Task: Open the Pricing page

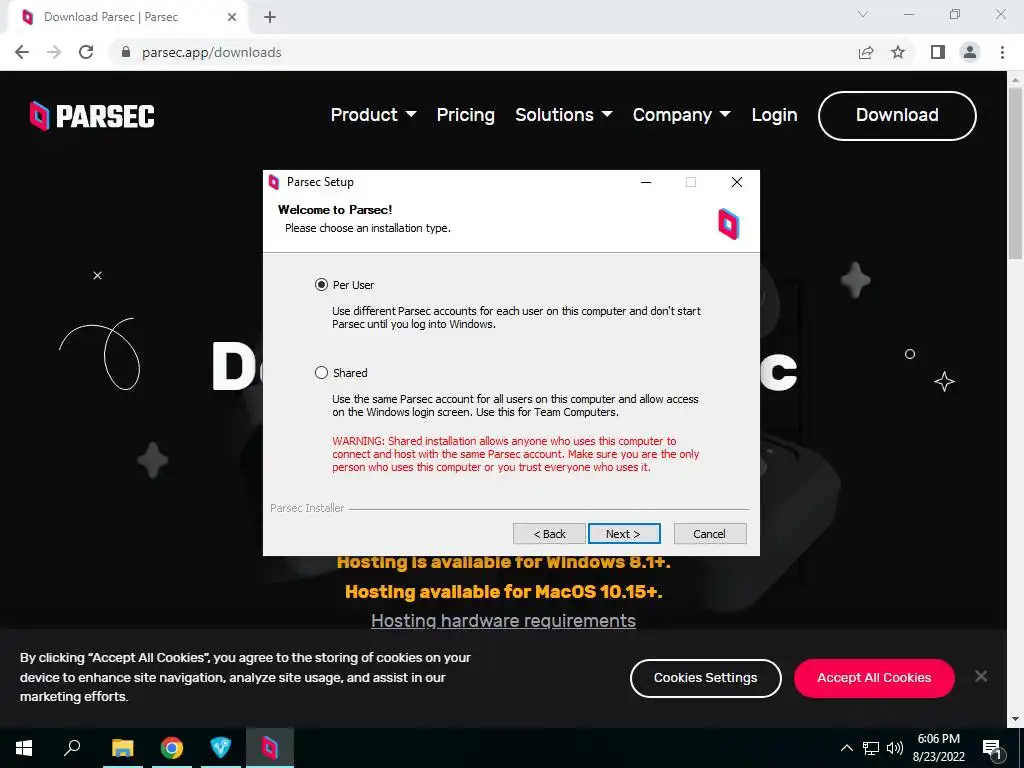Action: [x=466, y=115]
